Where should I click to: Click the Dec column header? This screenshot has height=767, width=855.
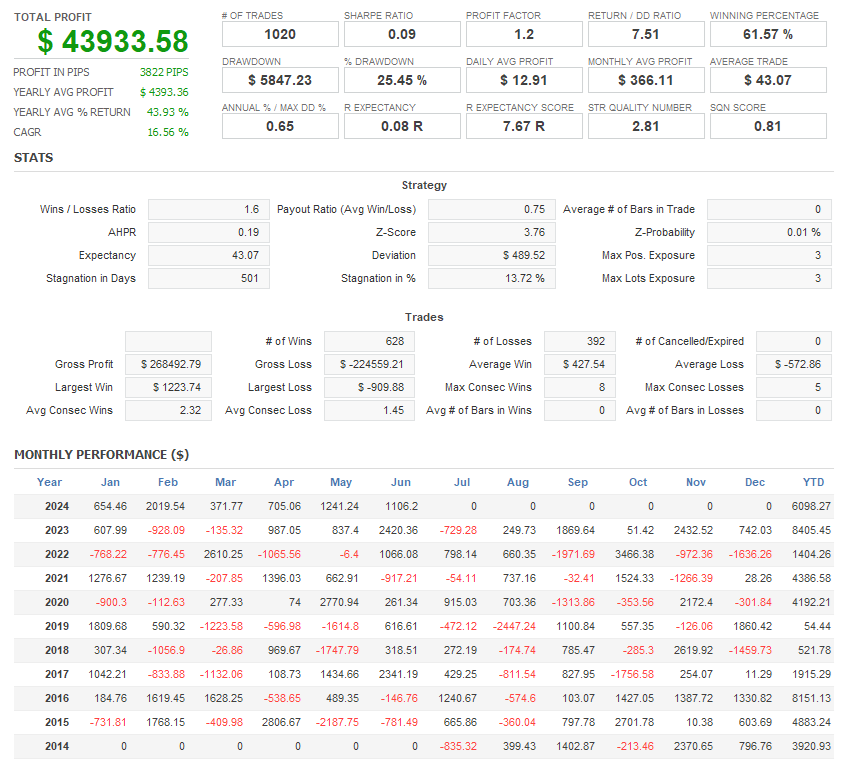(x=755, y=482)
